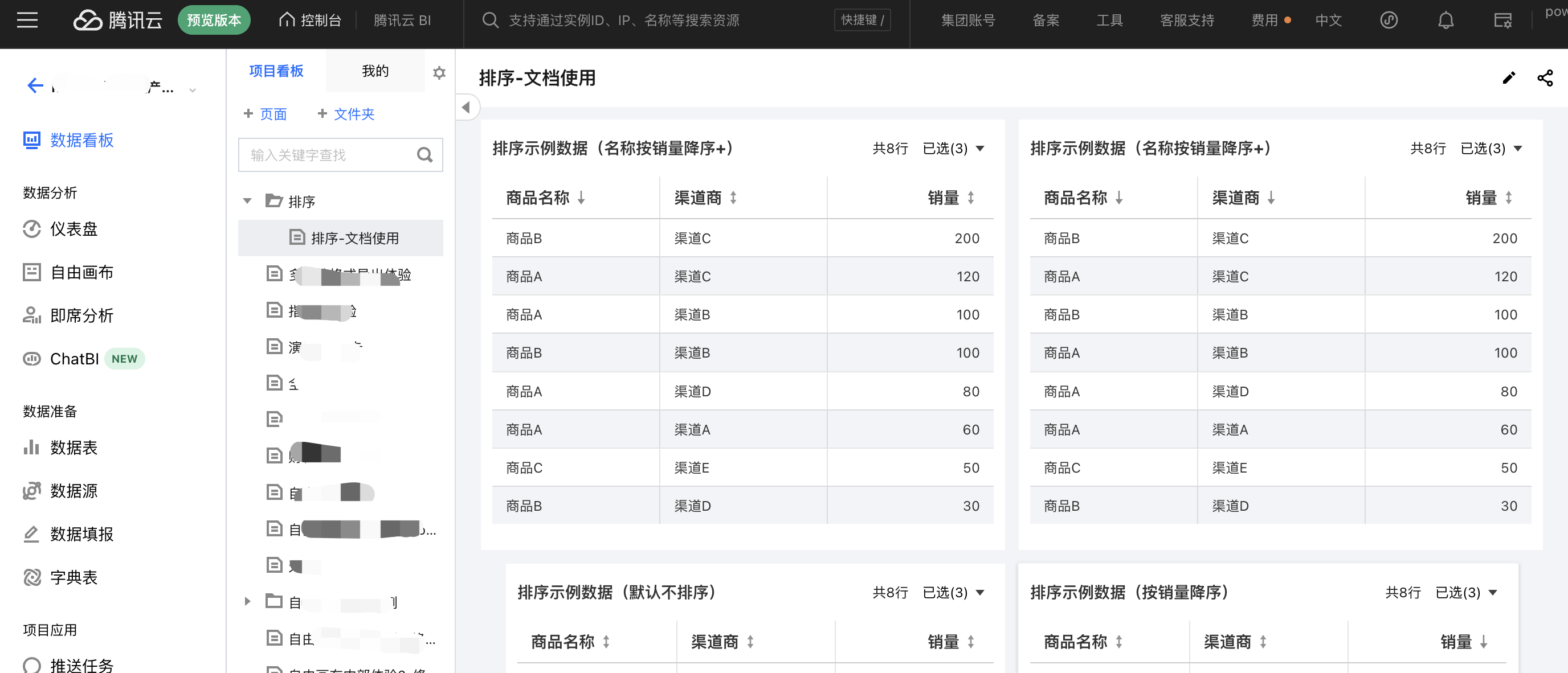Collapse the 排序 folder in the tree
The height and width of the screenshot is (673, 1568).
(247, 201)
